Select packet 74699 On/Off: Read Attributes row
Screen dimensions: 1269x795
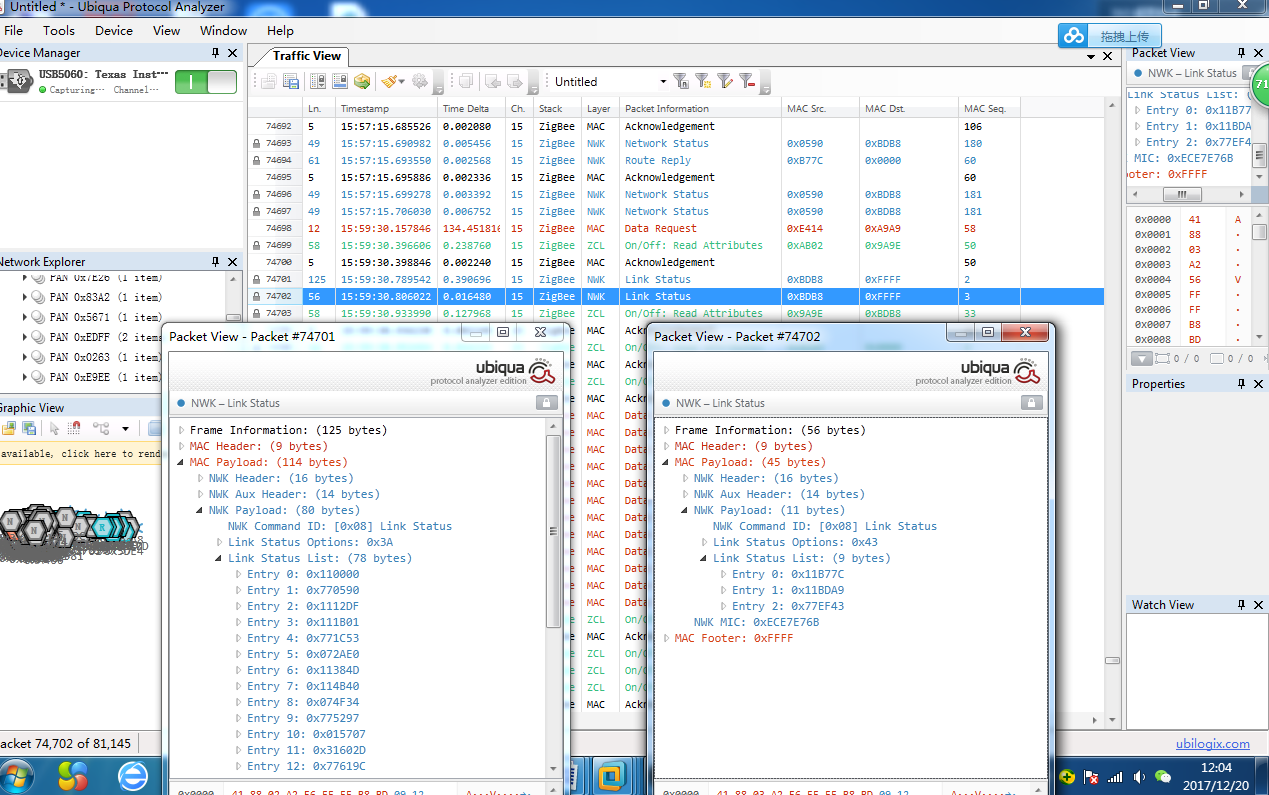(676, 245)
